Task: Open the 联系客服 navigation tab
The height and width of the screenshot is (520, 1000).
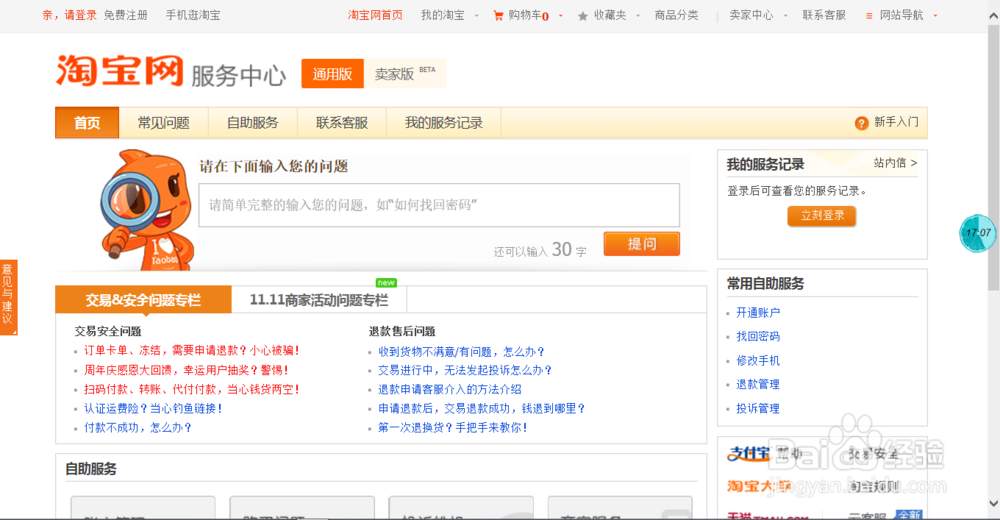Action: click(x=342, y=123)
